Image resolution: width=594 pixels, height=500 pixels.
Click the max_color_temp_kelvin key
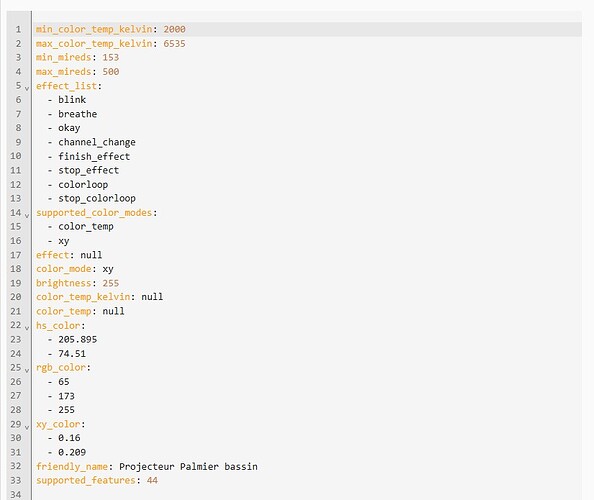click(94, 44)
